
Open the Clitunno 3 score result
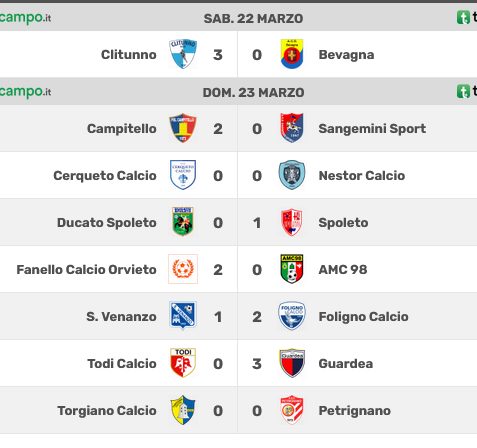(x=218, y=55)
